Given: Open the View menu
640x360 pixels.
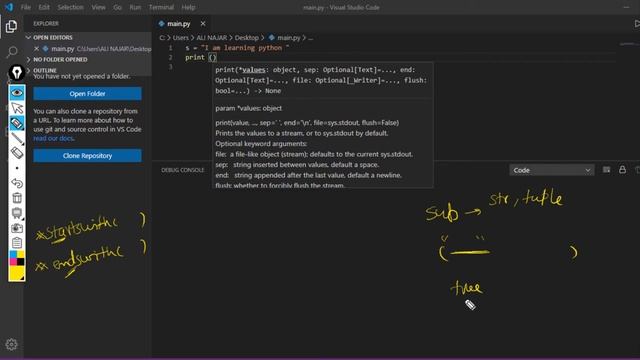Looking at the screenshot, I should [98, 7].
